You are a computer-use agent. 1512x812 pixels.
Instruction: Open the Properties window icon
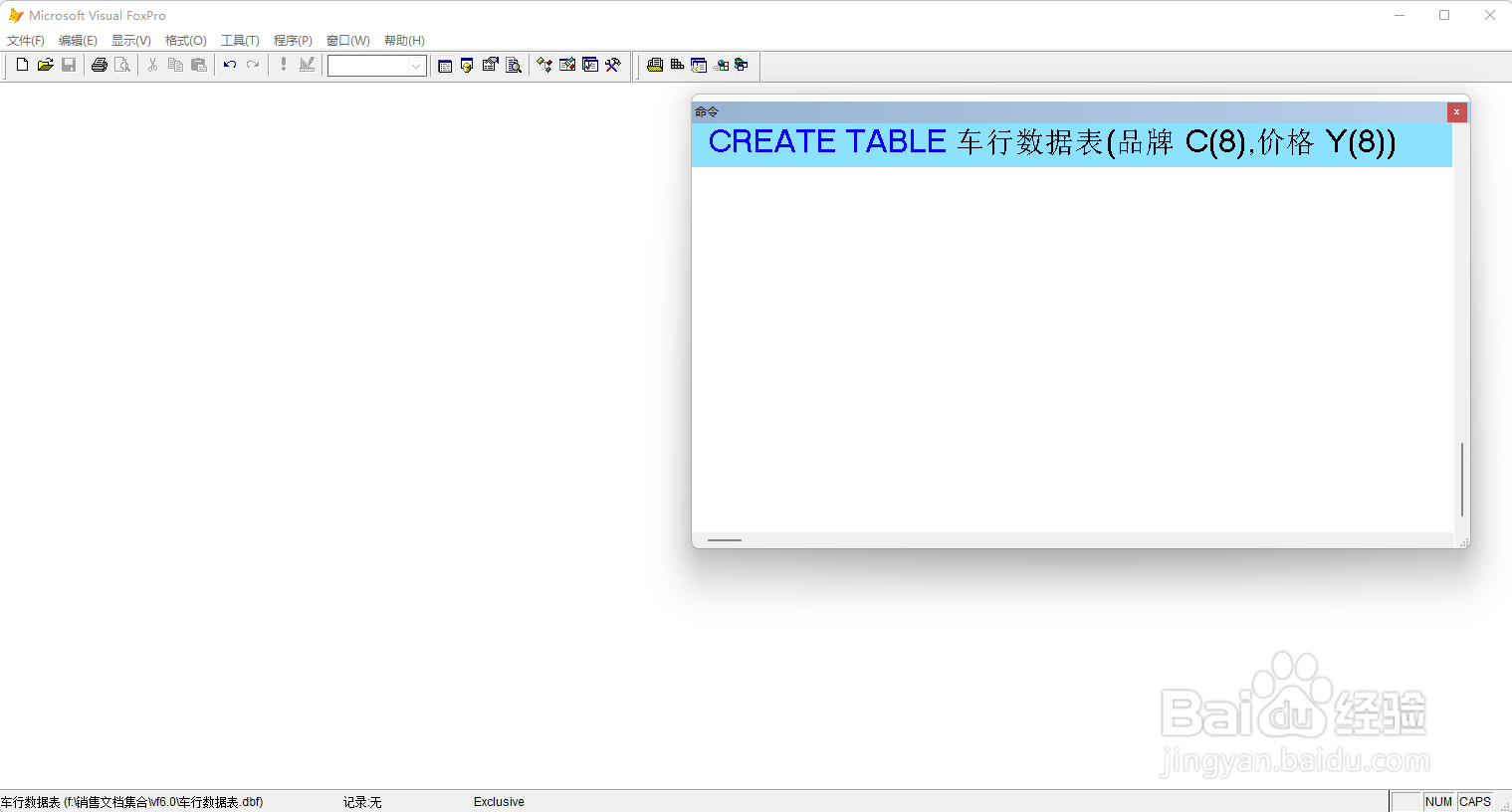pos(490,65)
